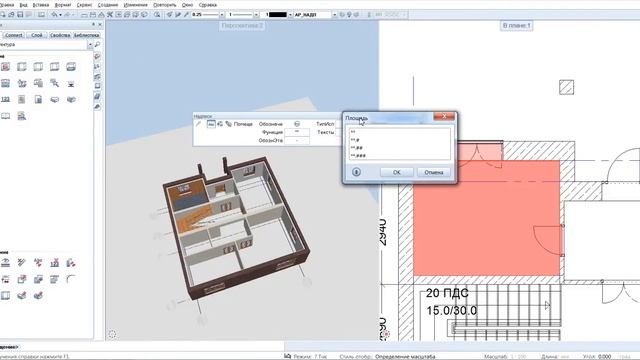Switch to the Слой tab
Viewport: 640px width, 360px height.
[37, 35]
